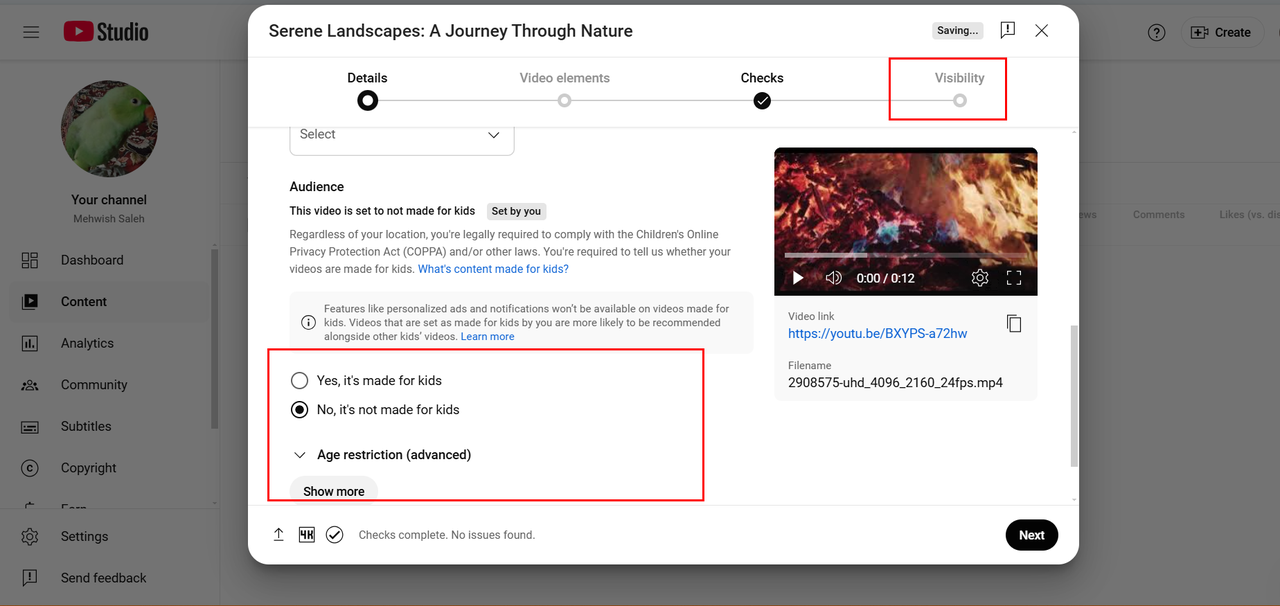Play the video preview
1280x606 pixels.
(797, 278)
